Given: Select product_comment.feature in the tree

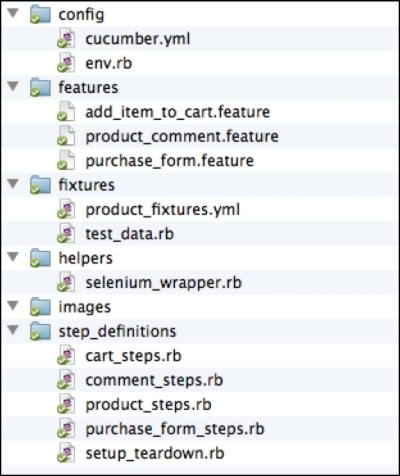Looking at the screenshot, I should point(182,137).
